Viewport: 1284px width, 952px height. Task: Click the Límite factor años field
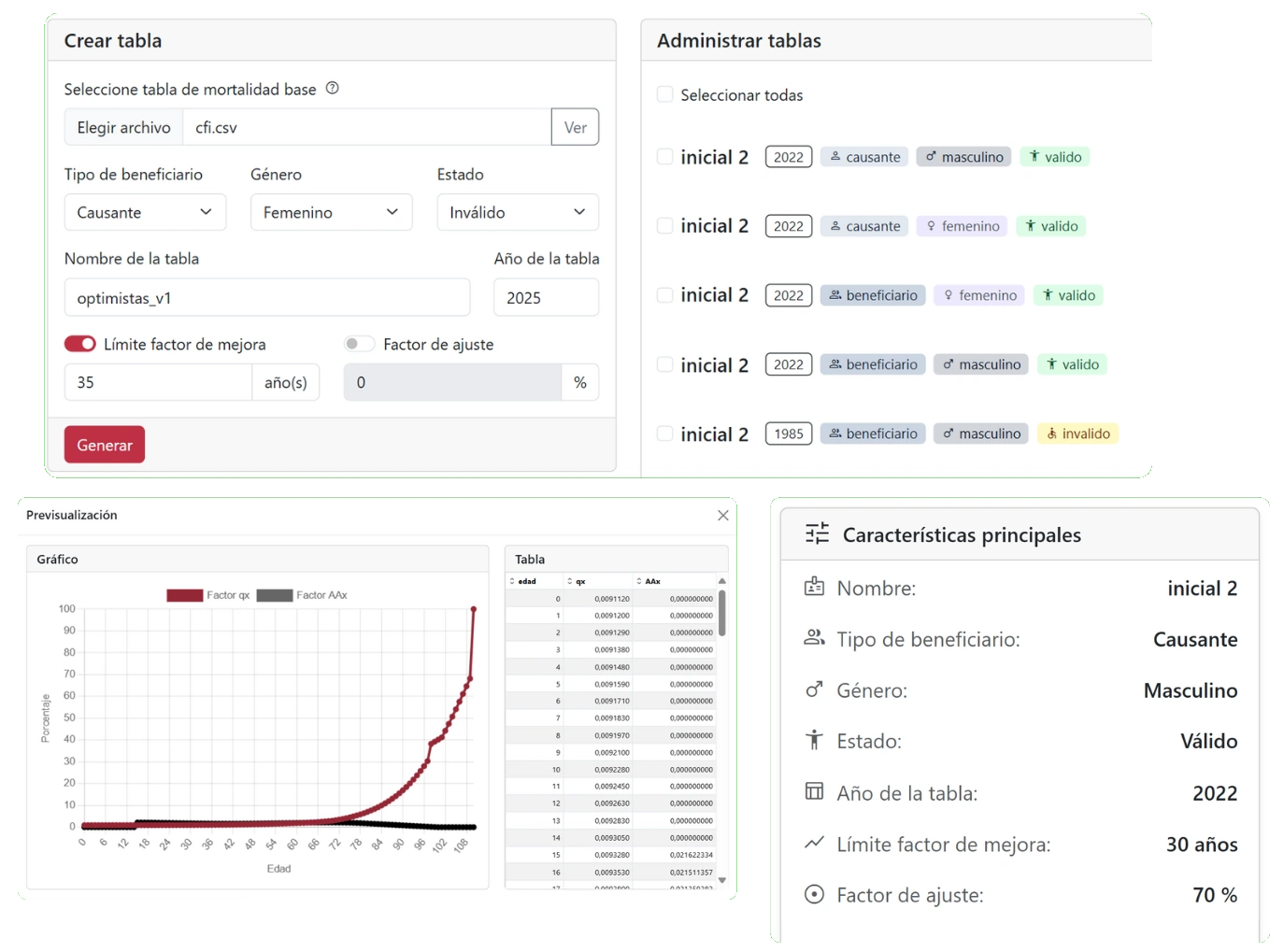pyautogui.click(x=158, y=382)
